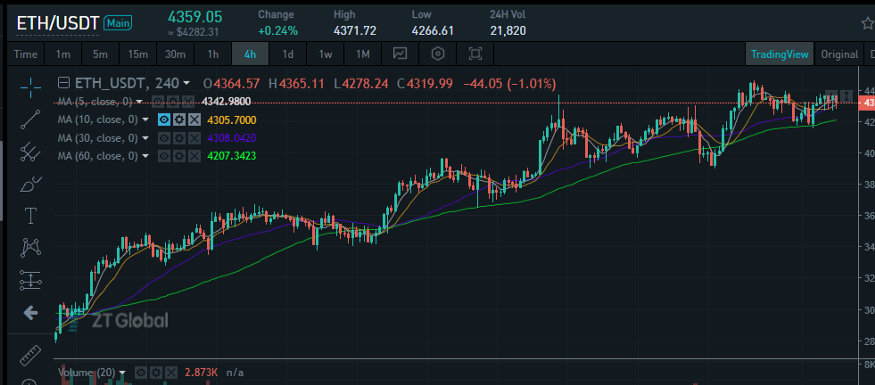This screenshot has height=385, width=875.
Task: Click the ETH/USDT pair name
Action: [x=57, y=23]
